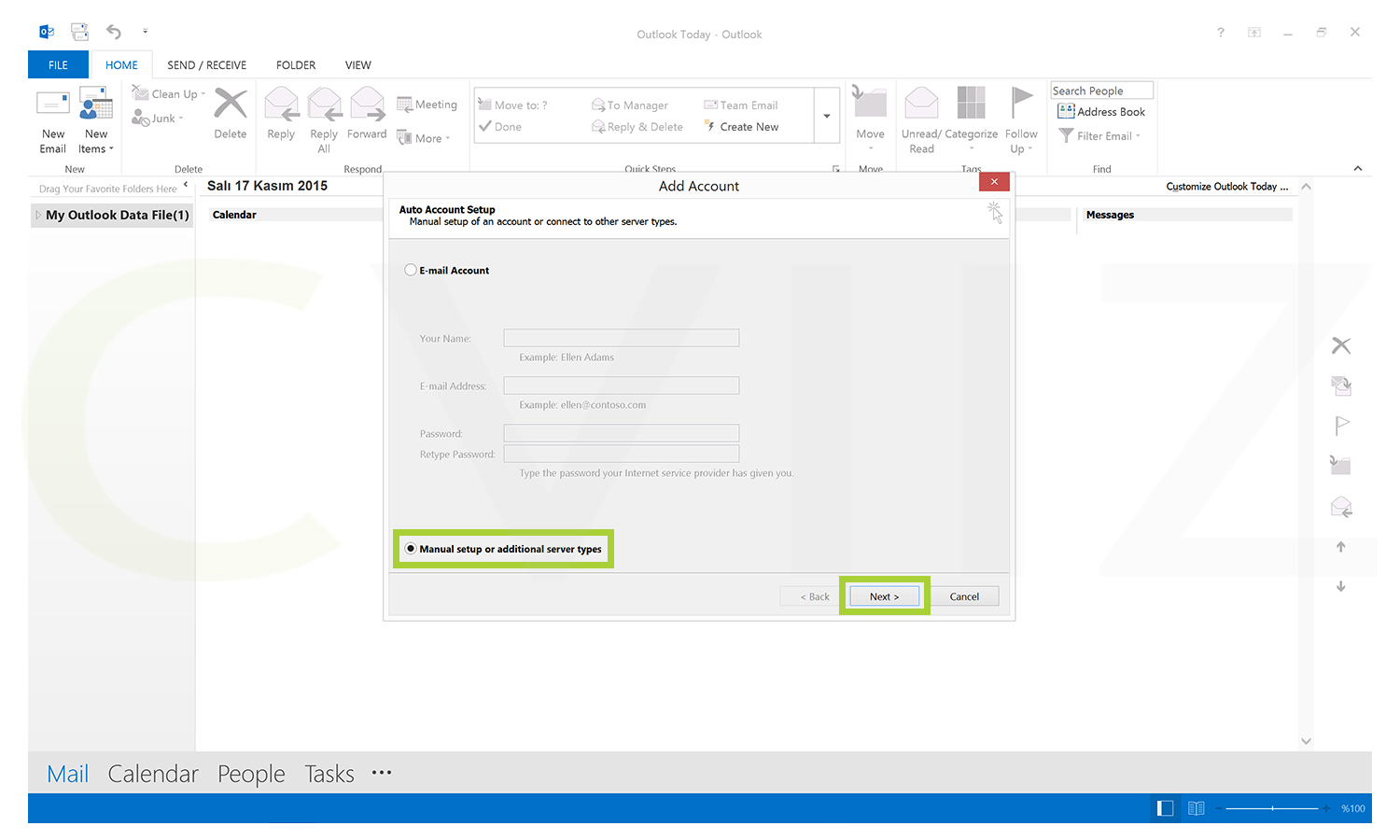Image resolution: width=1400 pixels, height=840 pixels.
Task: Go to Tasks navigation
Action: [x=329, y=774]
